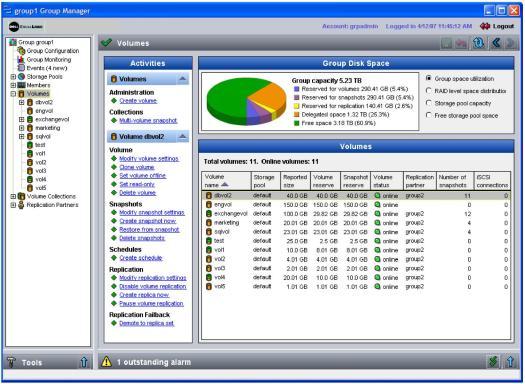
Task: Click Demote to replica set link
Action: (x=147, y=323)
